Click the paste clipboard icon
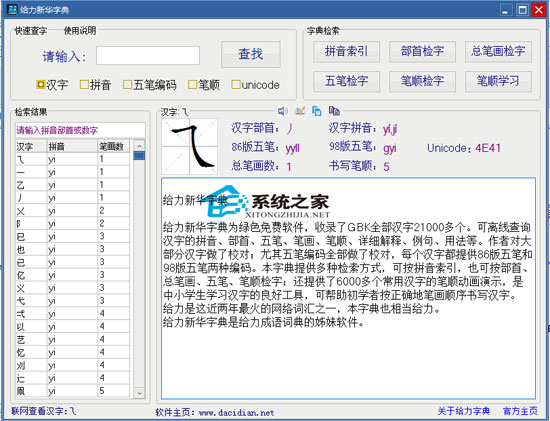Screen dimensions: 550x421 [x=334, y=111]
